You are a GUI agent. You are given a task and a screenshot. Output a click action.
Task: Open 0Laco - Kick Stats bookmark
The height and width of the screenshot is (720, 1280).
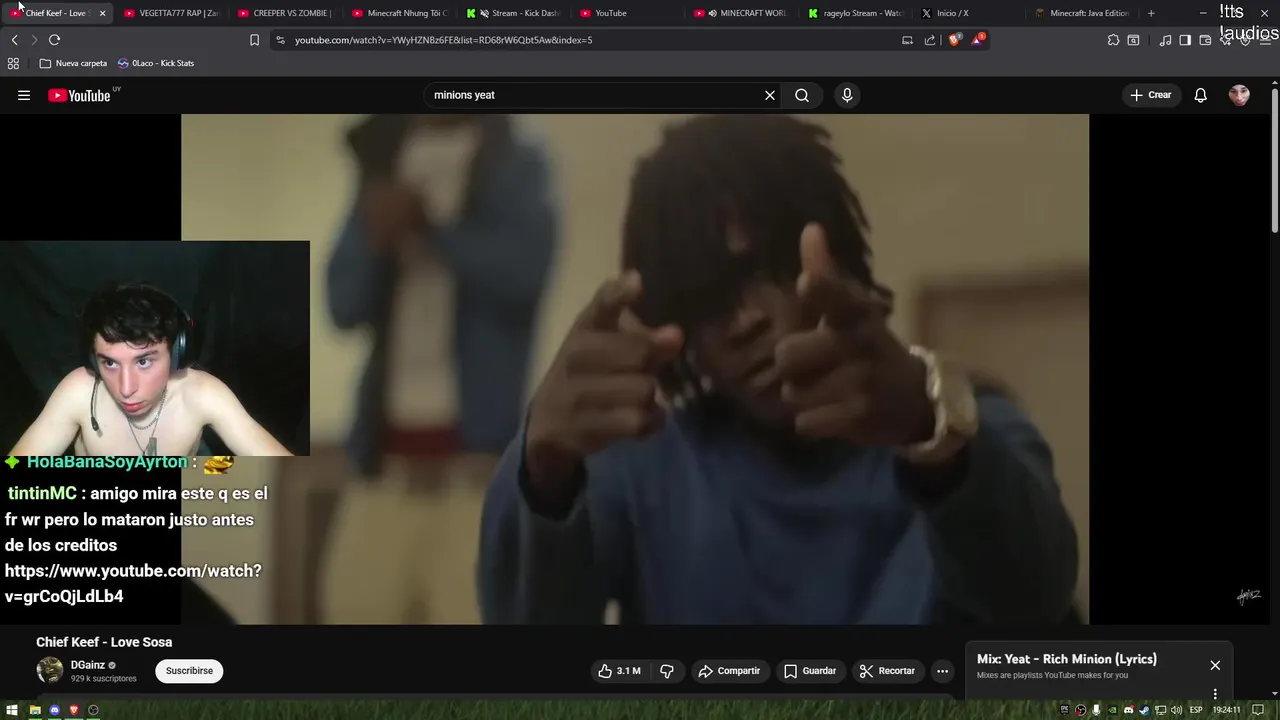(x=156, y=63)
